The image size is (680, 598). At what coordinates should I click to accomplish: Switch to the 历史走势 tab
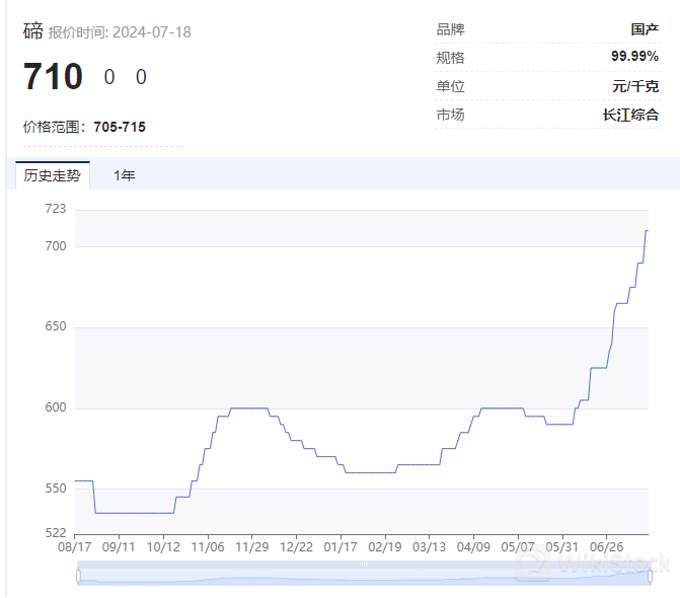pyautogui.click(x=52, y=175)
